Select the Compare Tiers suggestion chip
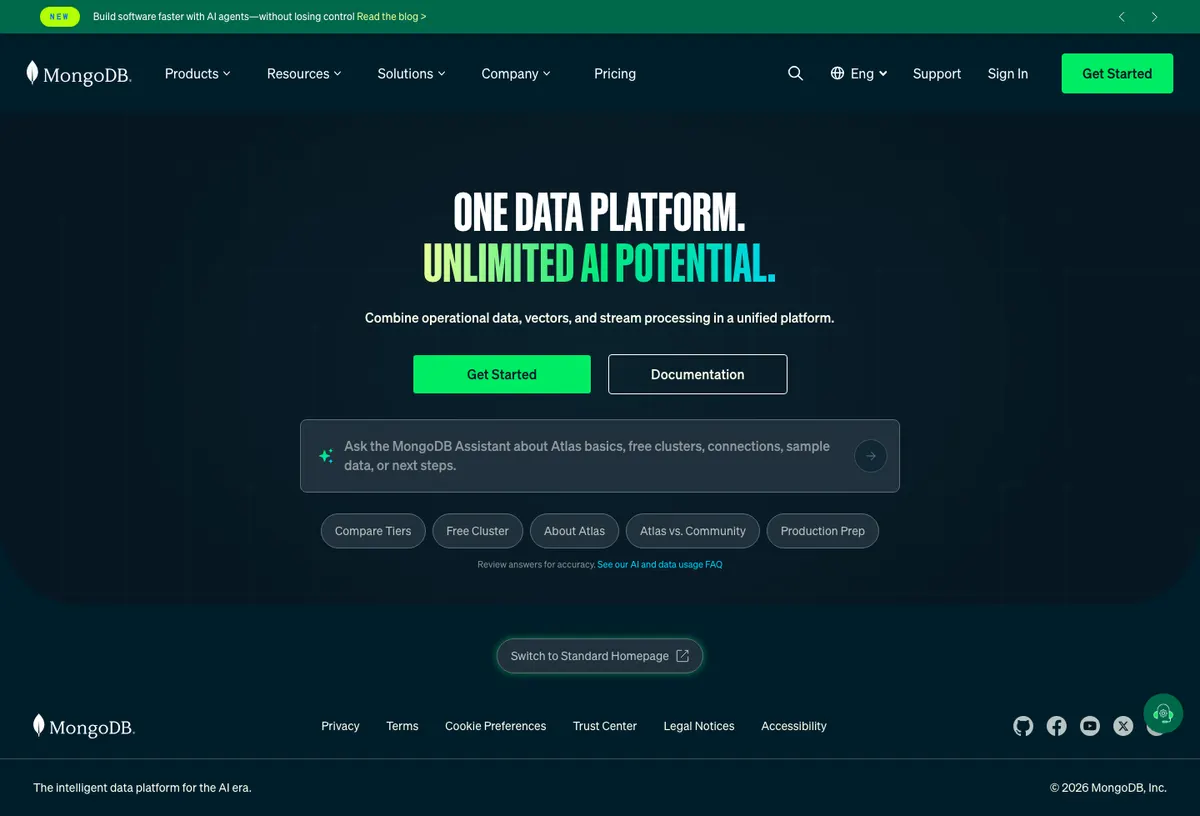This screenshot has height=816, width=1200. pyautogui.click(x=373, y=531)
